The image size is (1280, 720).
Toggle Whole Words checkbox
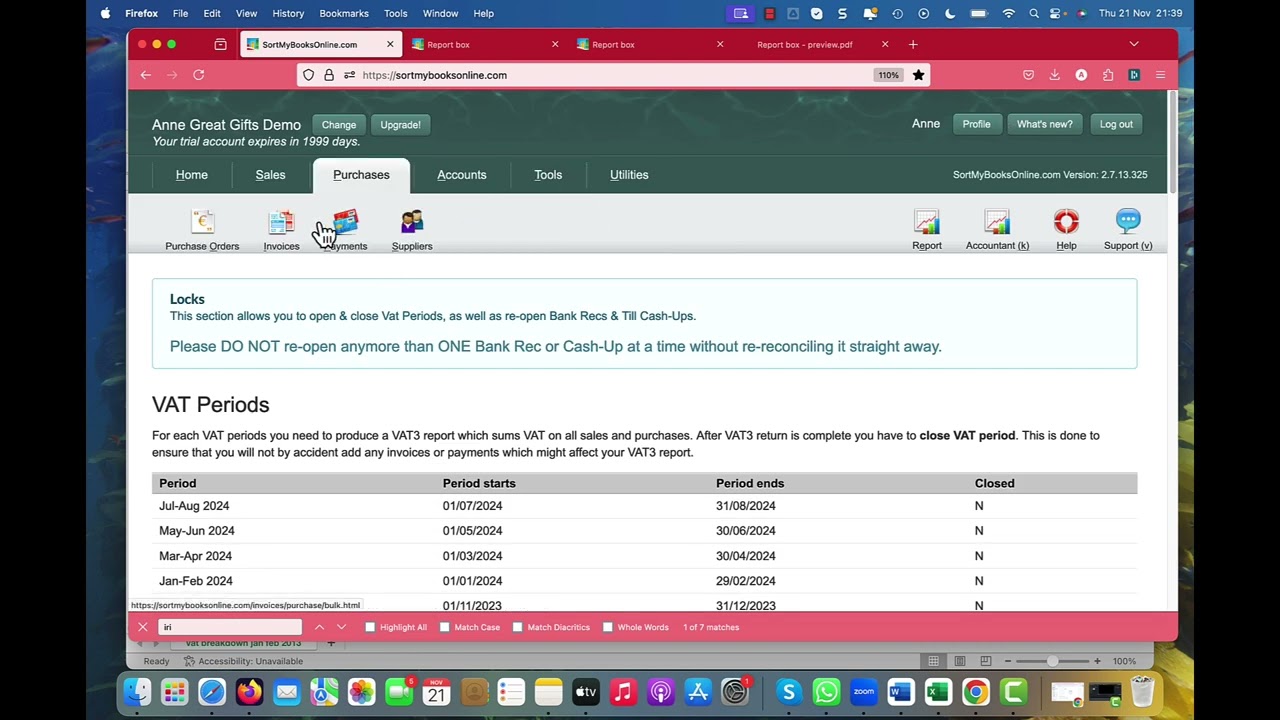pos(608,627)
